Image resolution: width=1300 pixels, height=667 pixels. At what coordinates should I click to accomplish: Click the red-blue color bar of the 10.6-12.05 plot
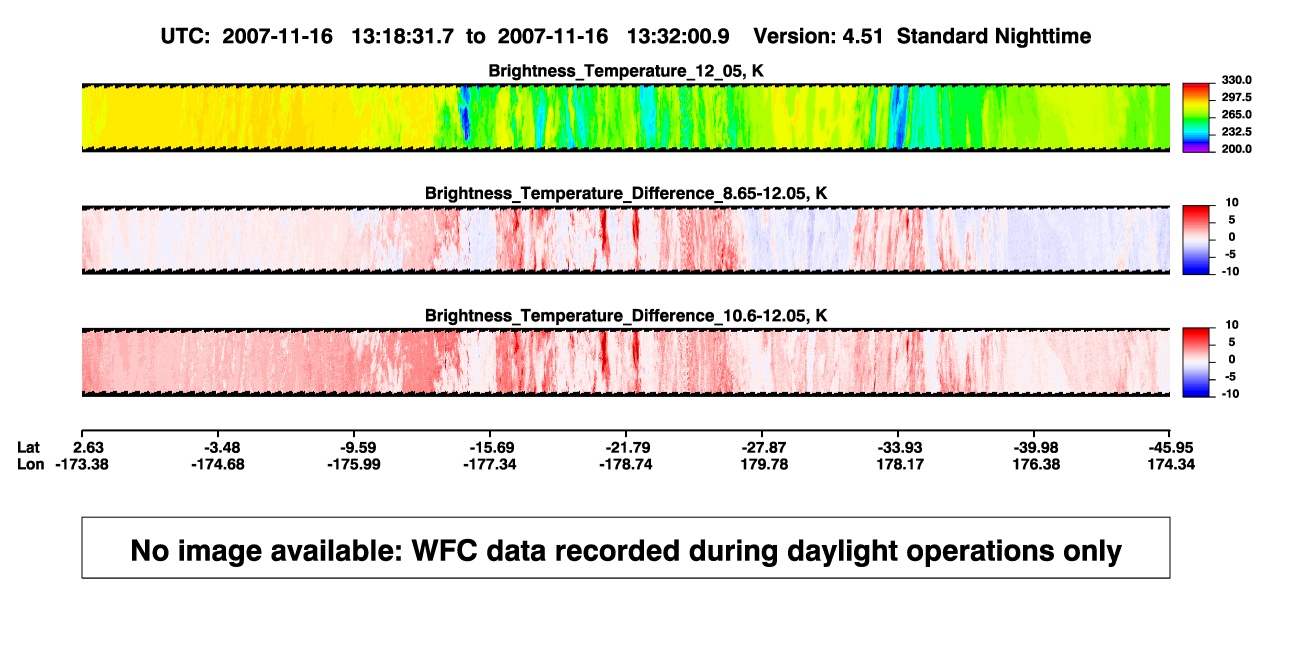(x=1196, y=362)
